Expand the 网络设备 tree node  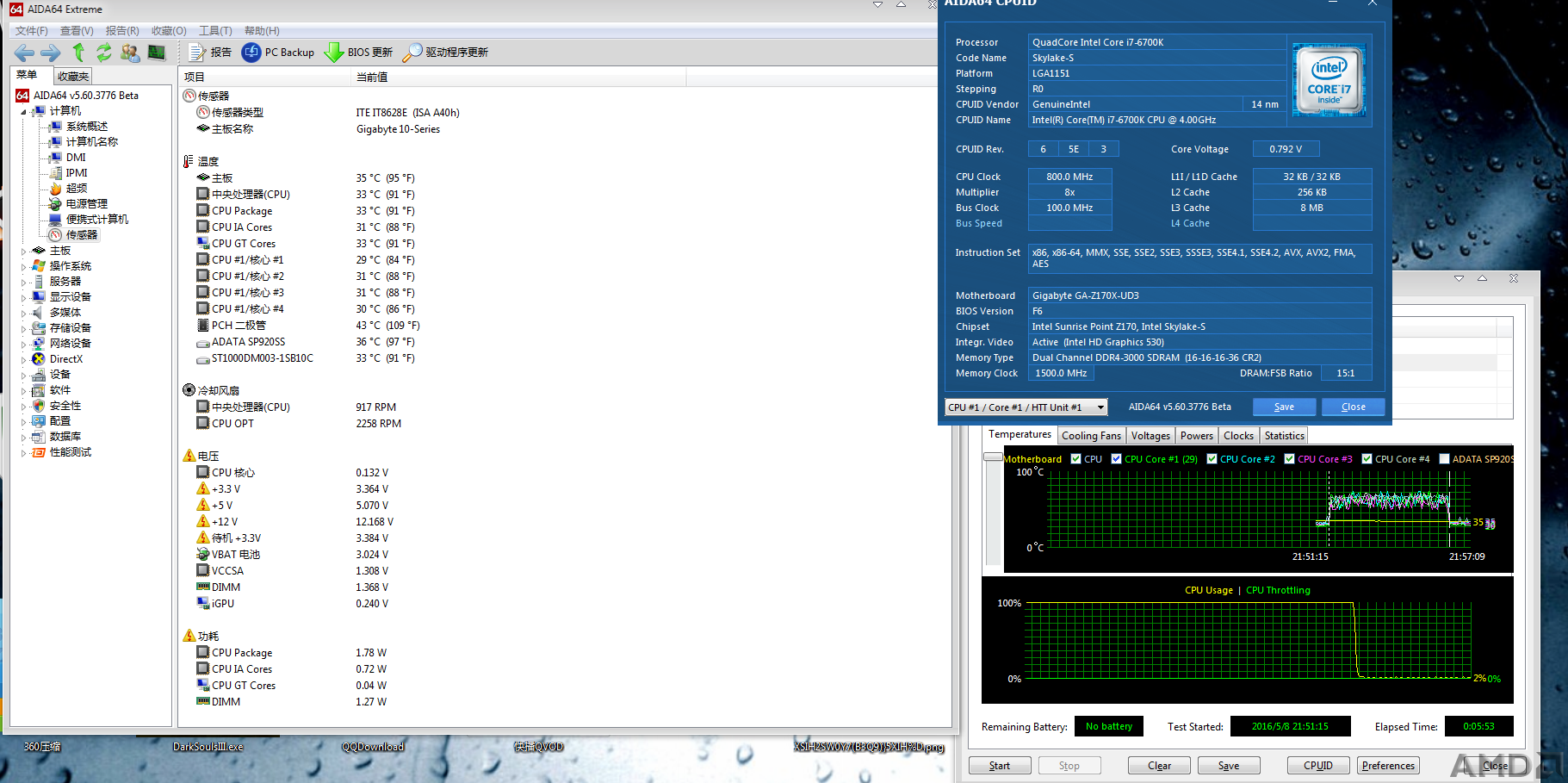click(24, 345)
